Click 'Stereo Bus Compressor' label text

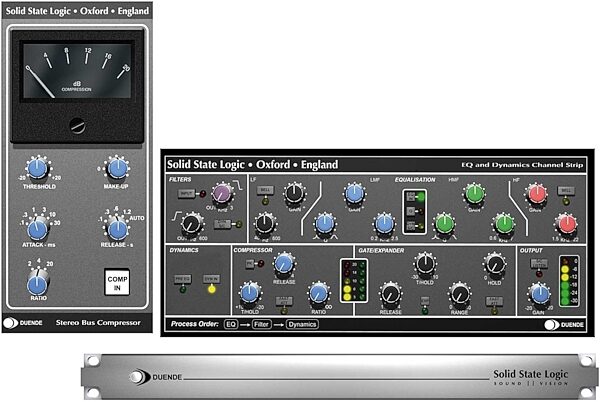pyautogui.click(x=98, y=323)
